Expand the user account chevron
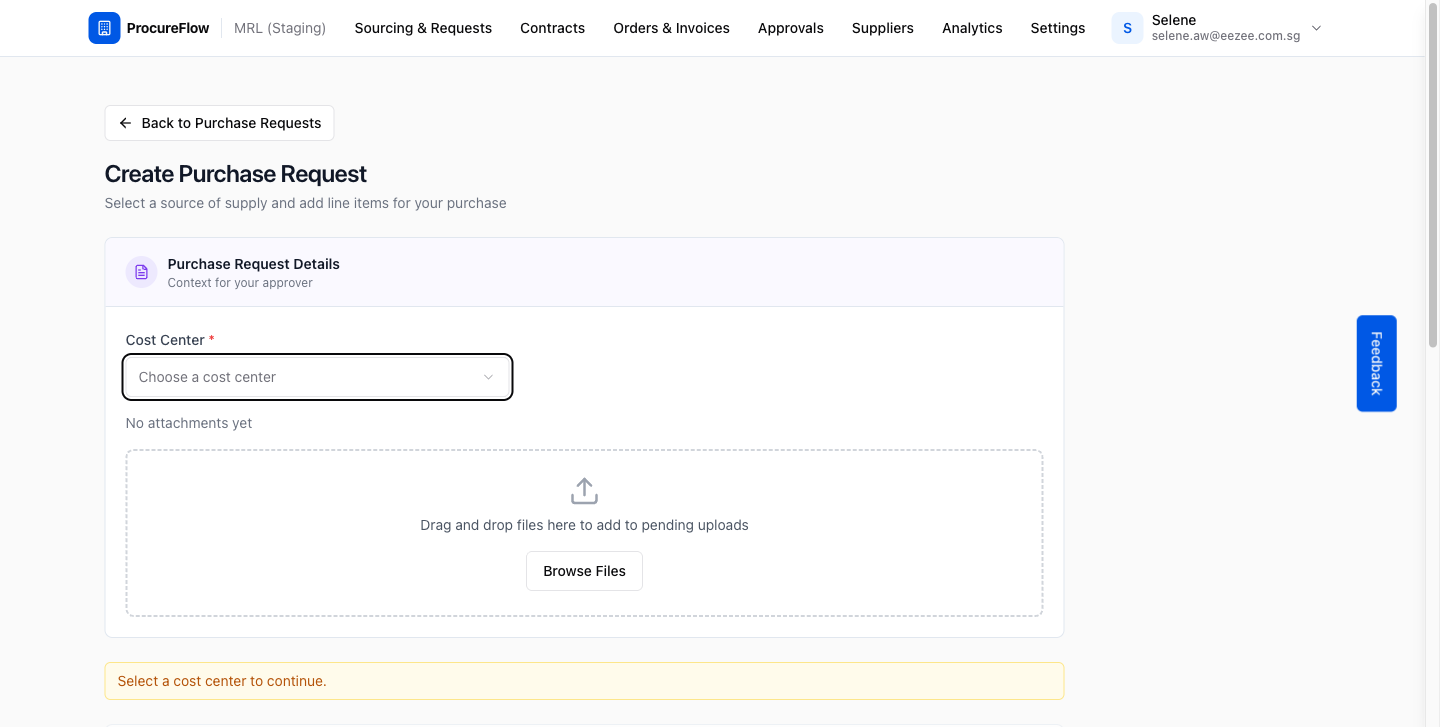The height and width of the screenshot is (727, 1440). [1316, 28]
